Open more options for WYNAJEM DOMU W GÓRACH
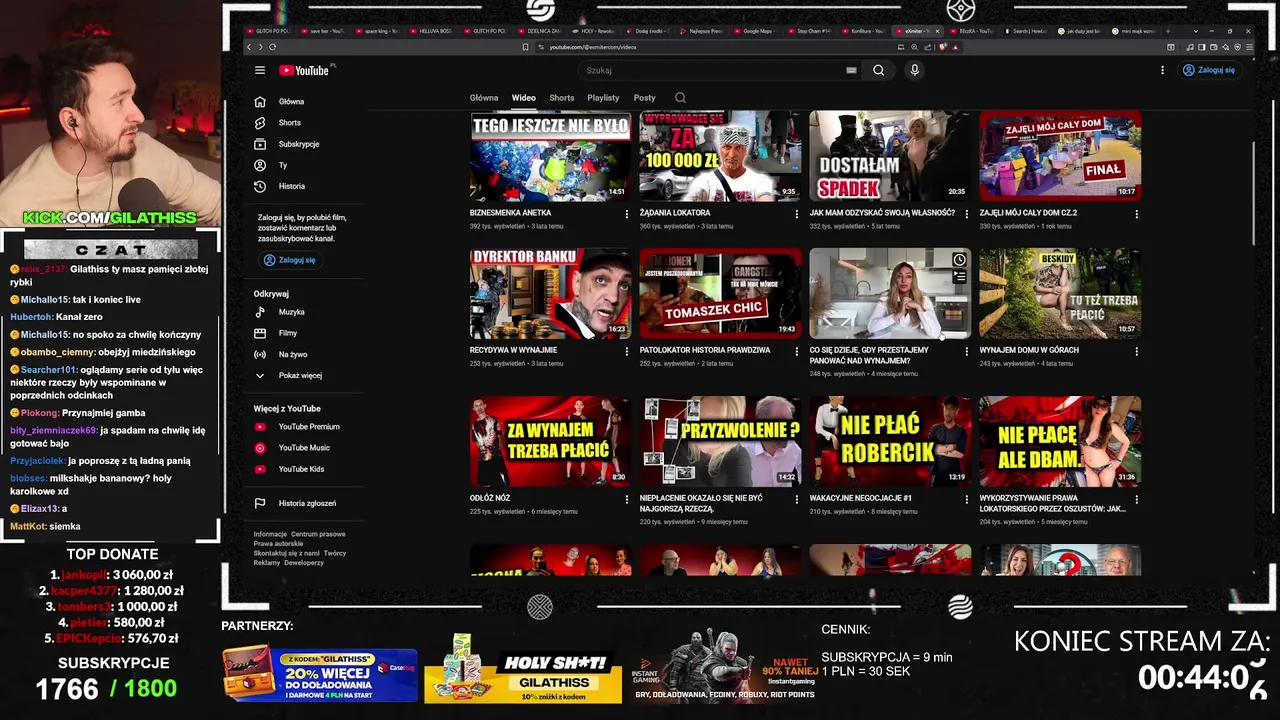 (x=1137, y=352)
